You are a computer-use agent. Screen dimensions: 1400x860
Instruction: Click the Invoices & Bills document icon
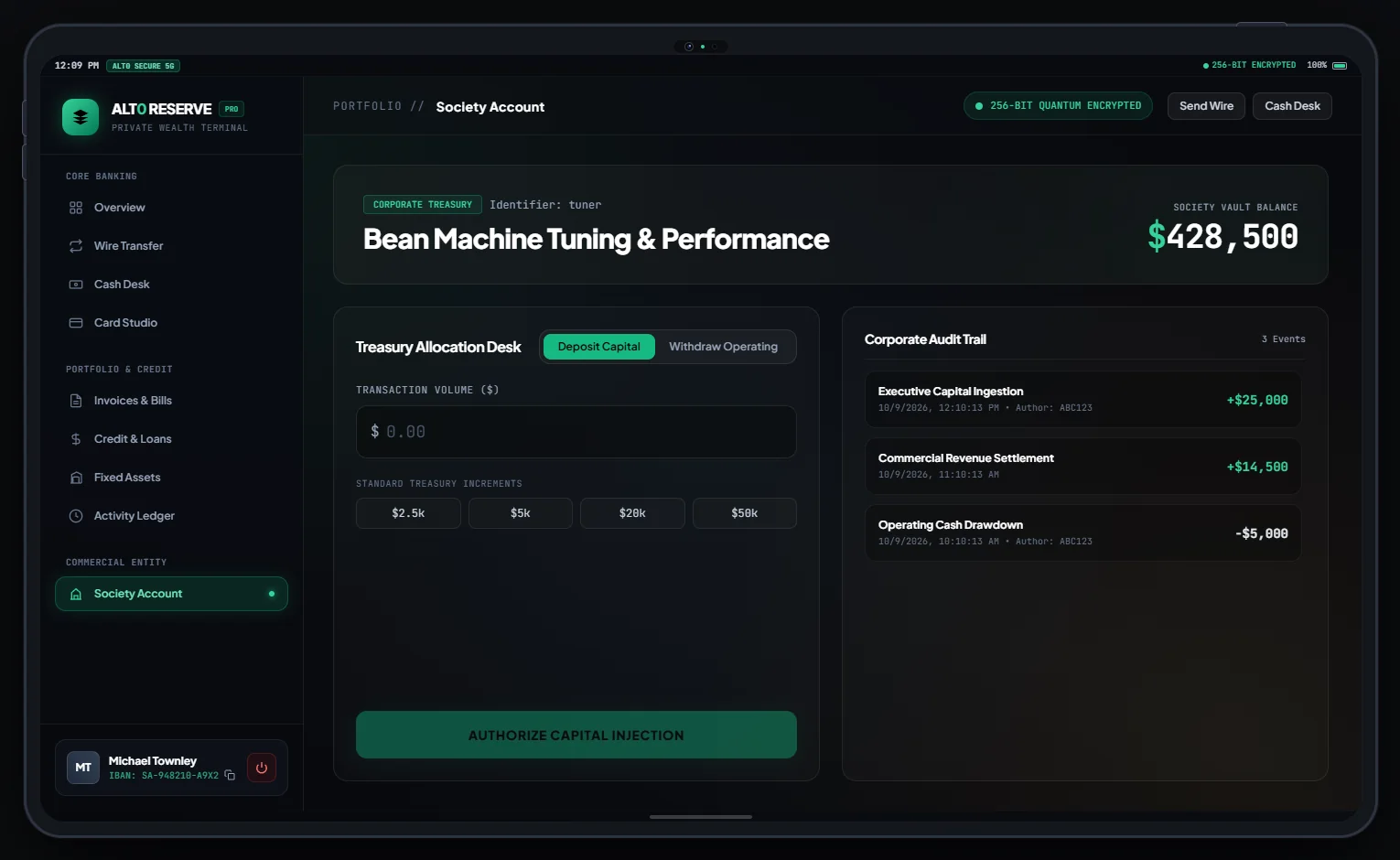click(x=76, y=401)
